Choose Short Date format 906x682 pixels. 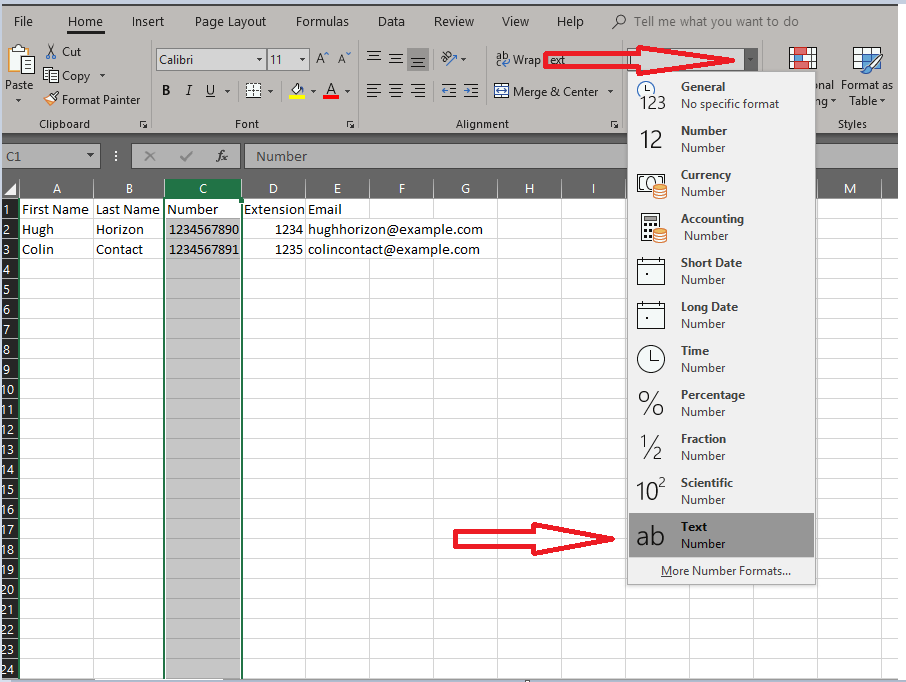(721, 270)
